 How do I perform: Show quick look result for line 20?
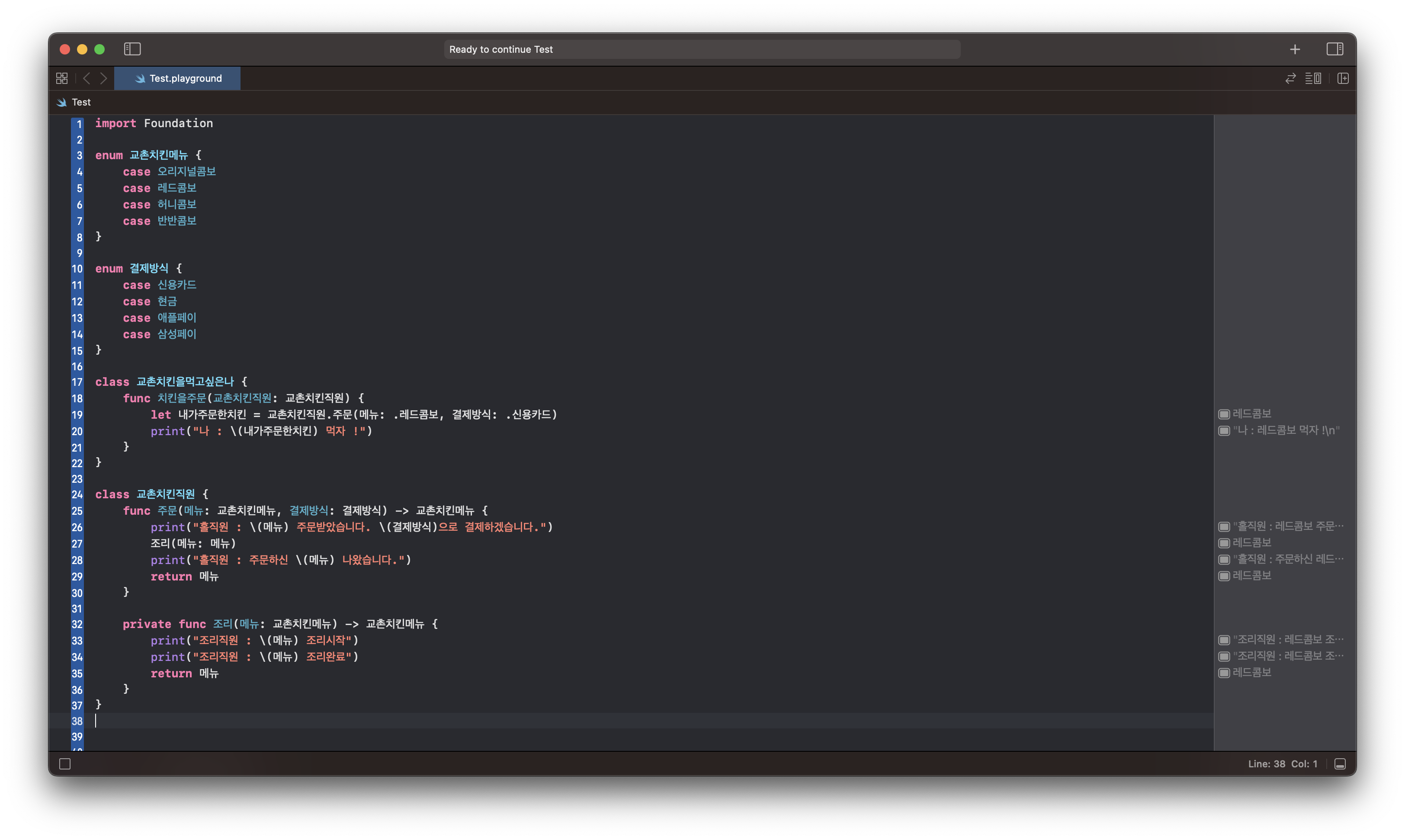[x=1224, y=431]
